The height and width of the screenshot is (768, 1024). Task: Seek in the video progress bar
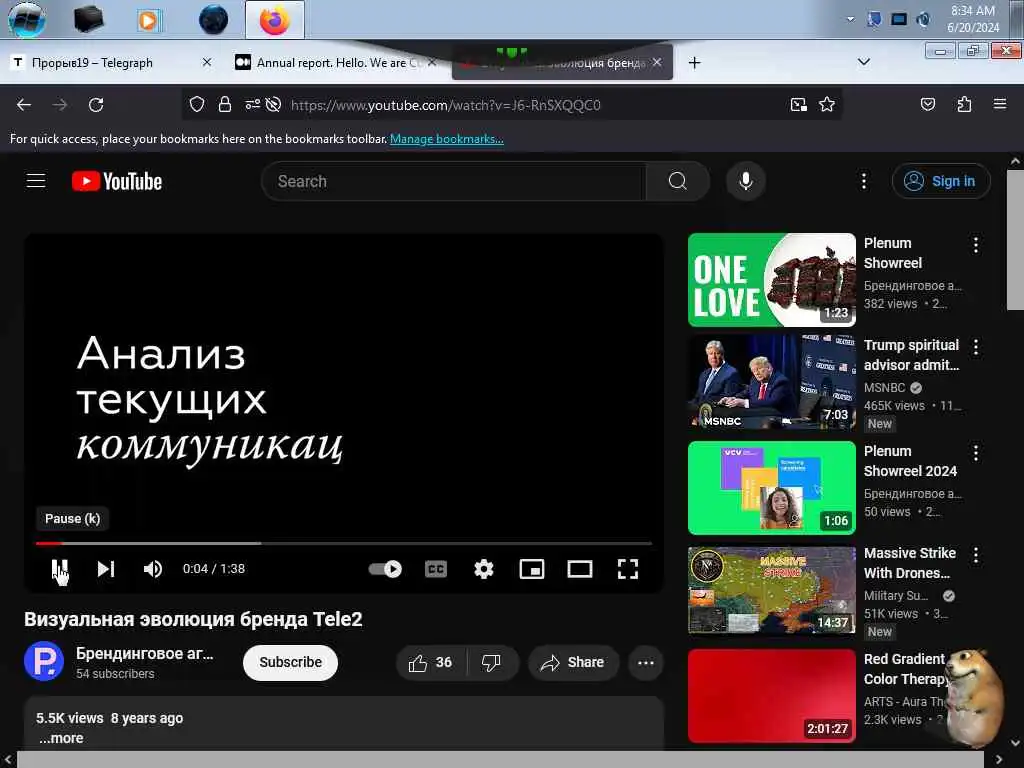point(344,543)
